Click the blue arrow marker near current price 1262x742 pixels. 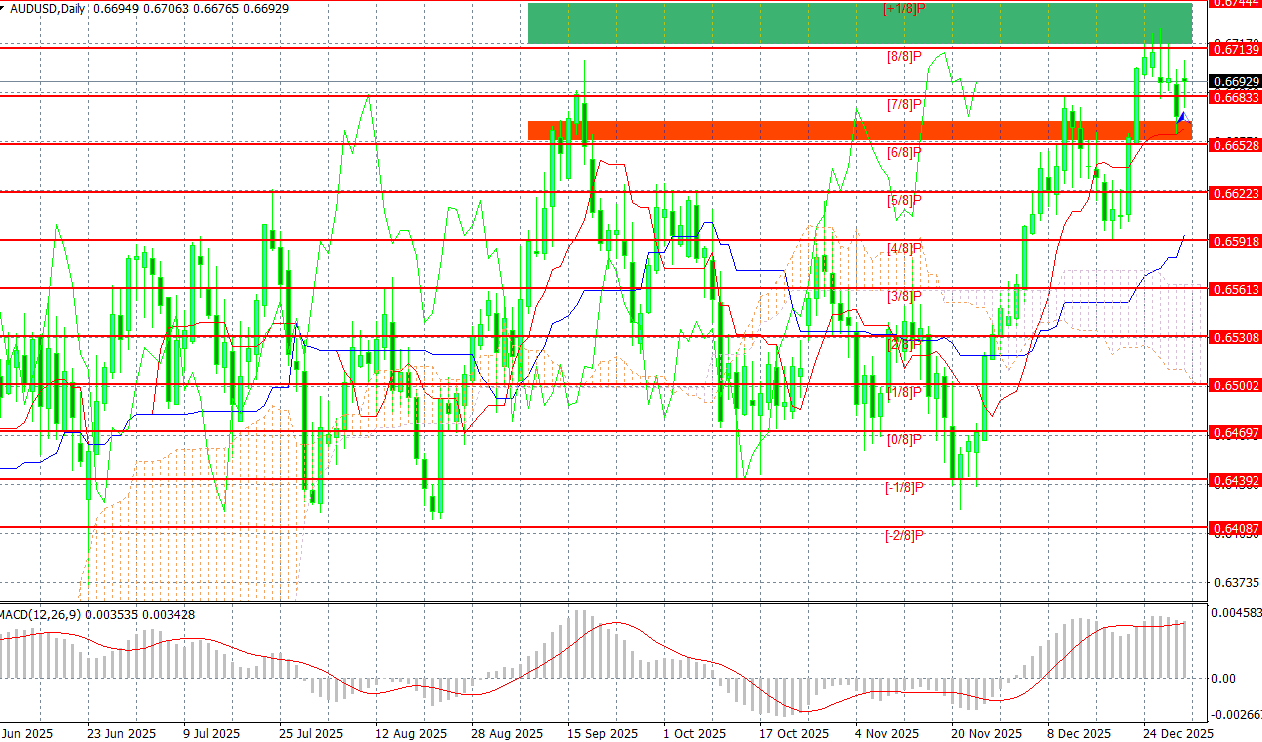tap(1183, 120)
